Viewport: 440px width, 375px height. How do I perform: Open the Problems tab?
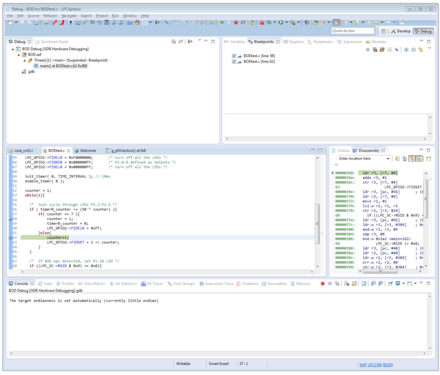point(248,284)
